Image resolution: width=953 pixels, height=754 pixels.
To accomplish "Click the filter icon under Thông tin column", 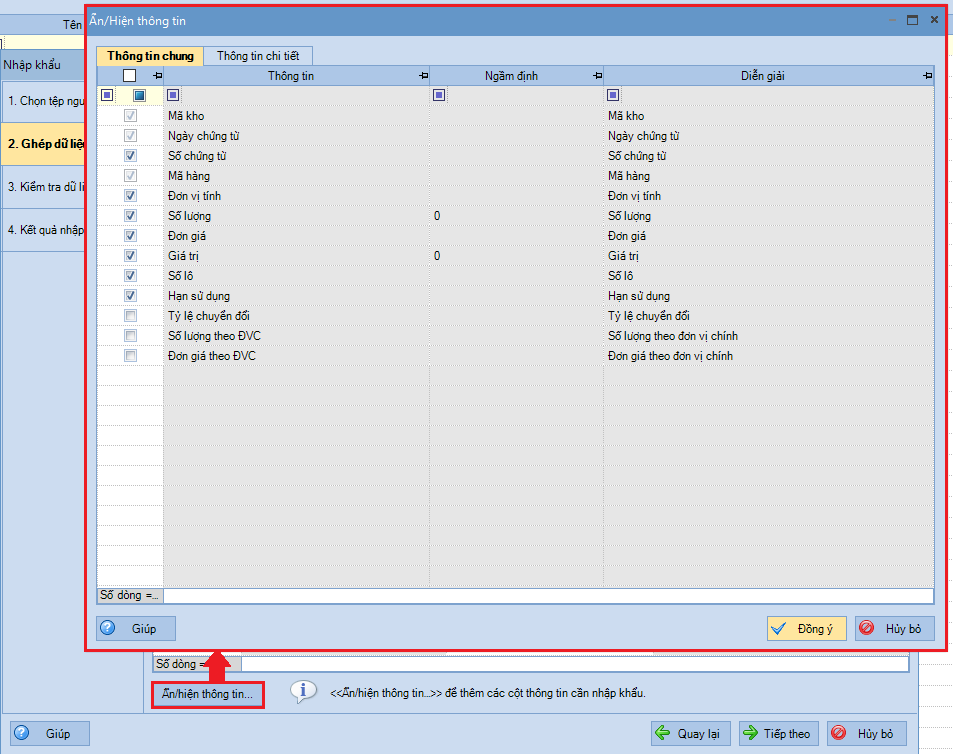I will tap(173, 95).
